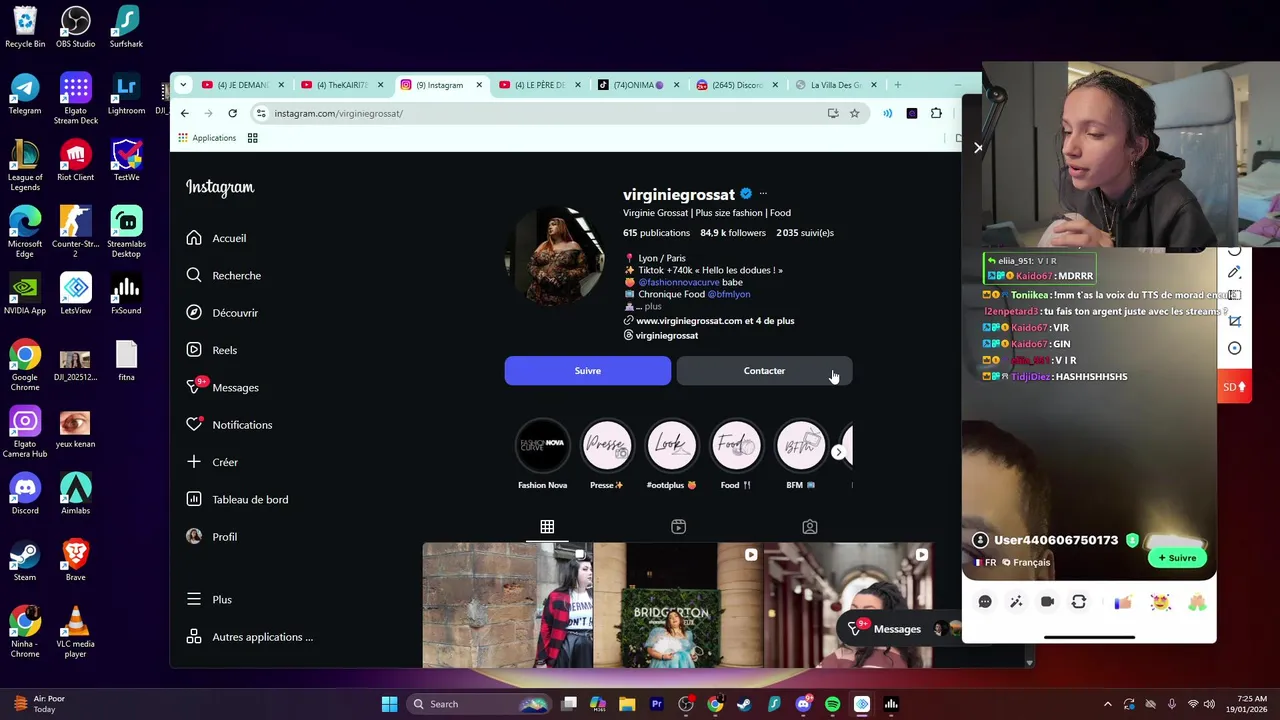Close the Instagram browser tab
Screen dimensions: 1280x720
[x=479, y=85]
